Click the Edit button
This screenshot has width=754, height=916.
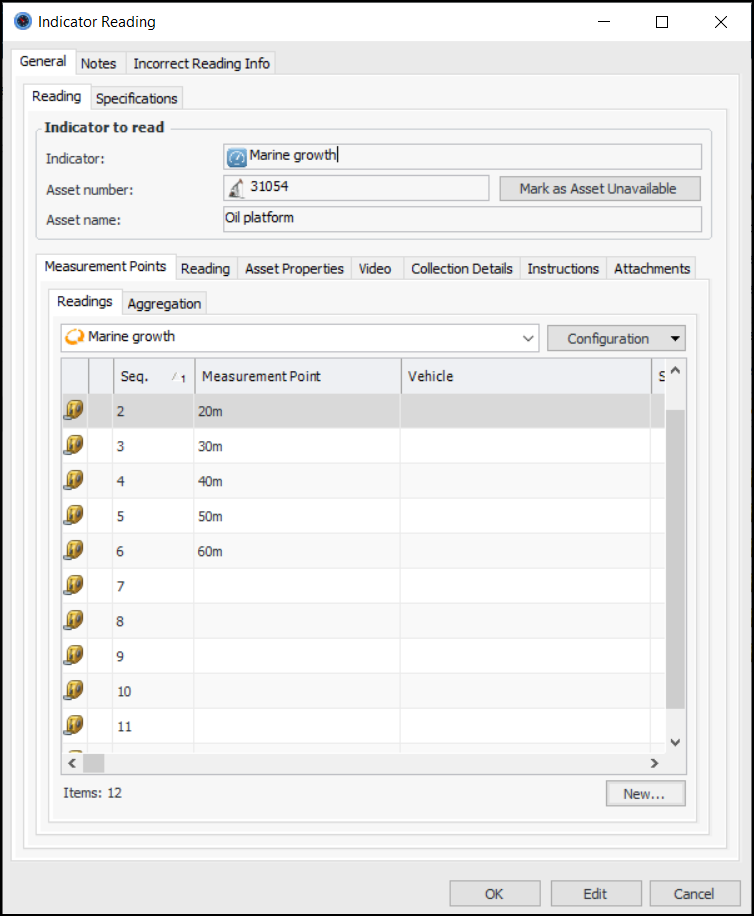click(596, 894)
